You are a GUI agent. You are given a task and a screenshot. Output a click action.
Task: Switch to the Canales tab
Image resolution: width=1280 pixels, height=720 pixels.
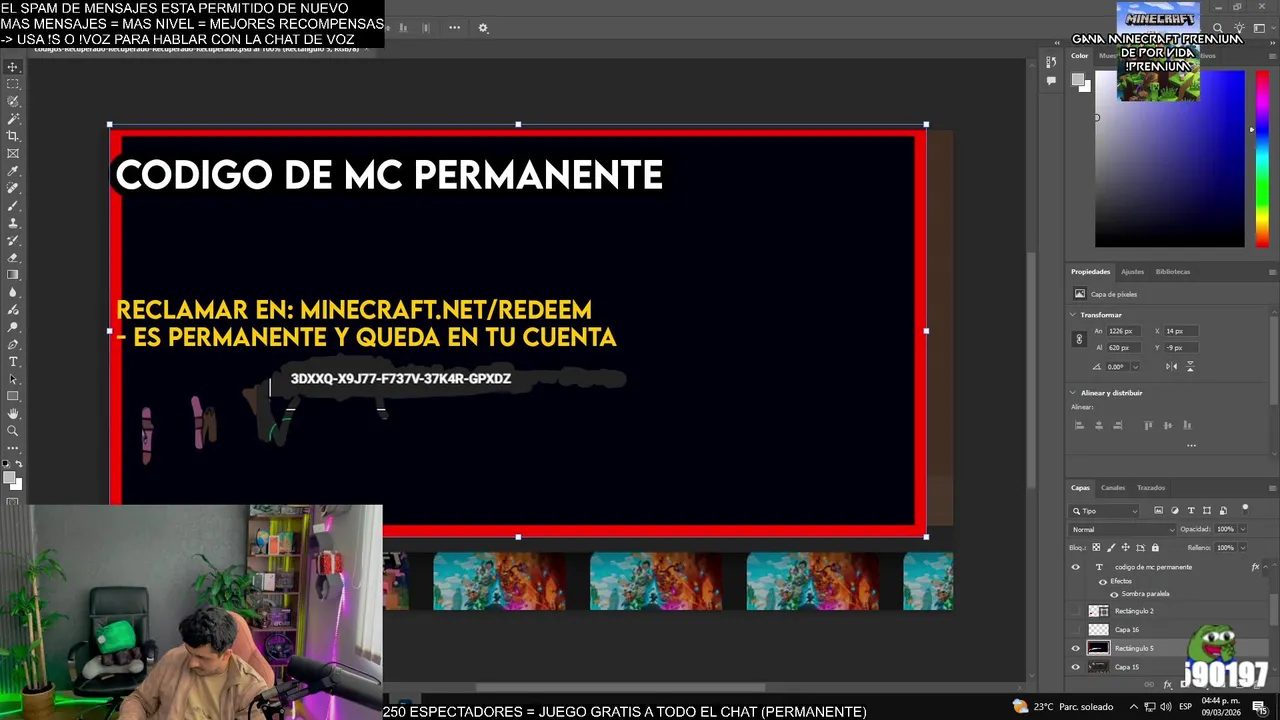(x=1113, y=488)
